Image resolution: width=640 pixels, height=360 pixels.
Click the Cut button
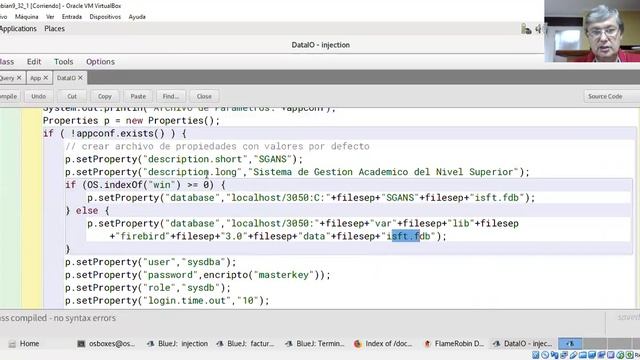click(72, 96)
